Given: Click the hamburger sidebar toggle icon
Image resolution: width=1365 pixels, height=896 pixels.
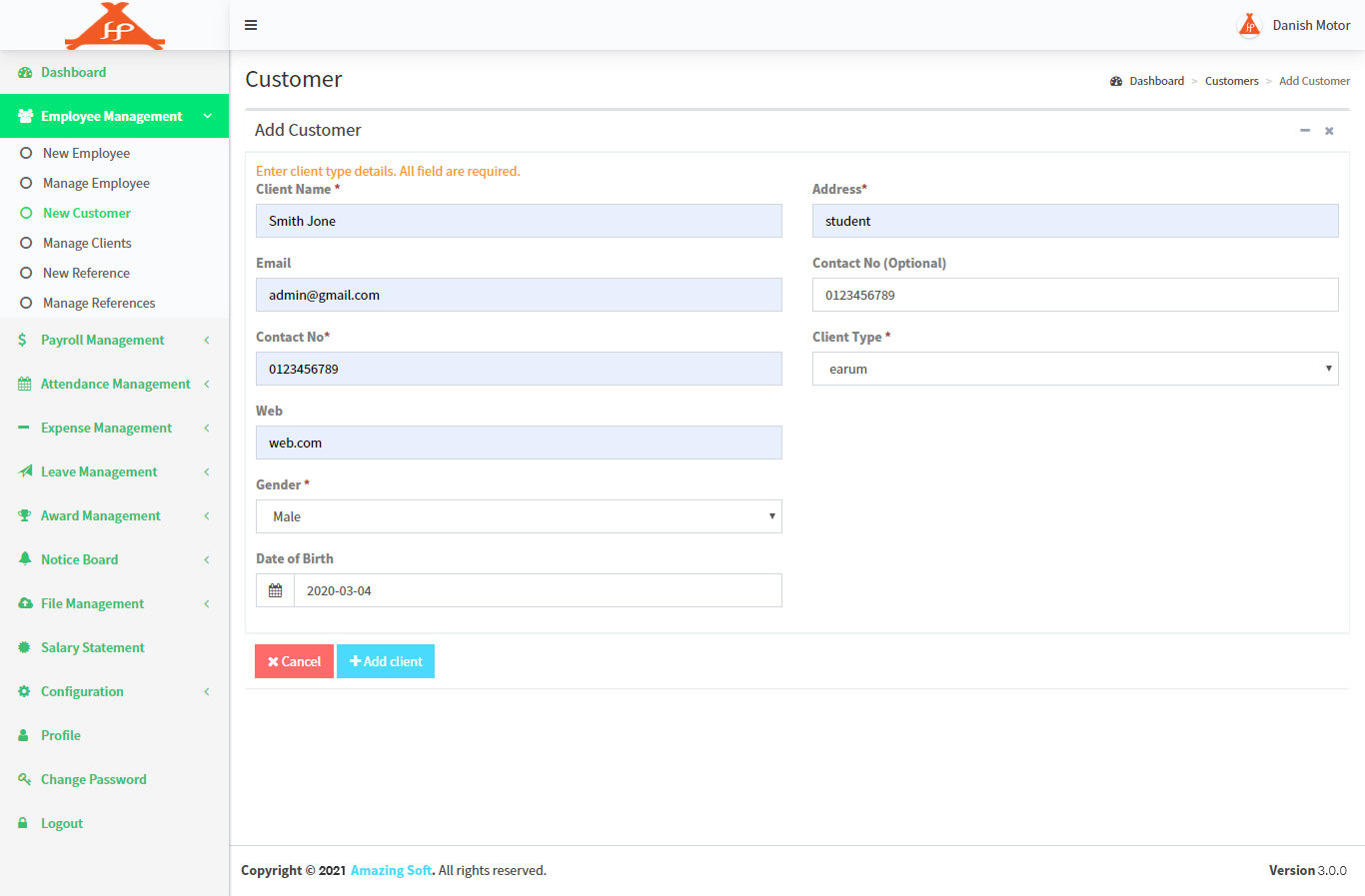Looking at the screenshot, I should [x=251, y=25].
